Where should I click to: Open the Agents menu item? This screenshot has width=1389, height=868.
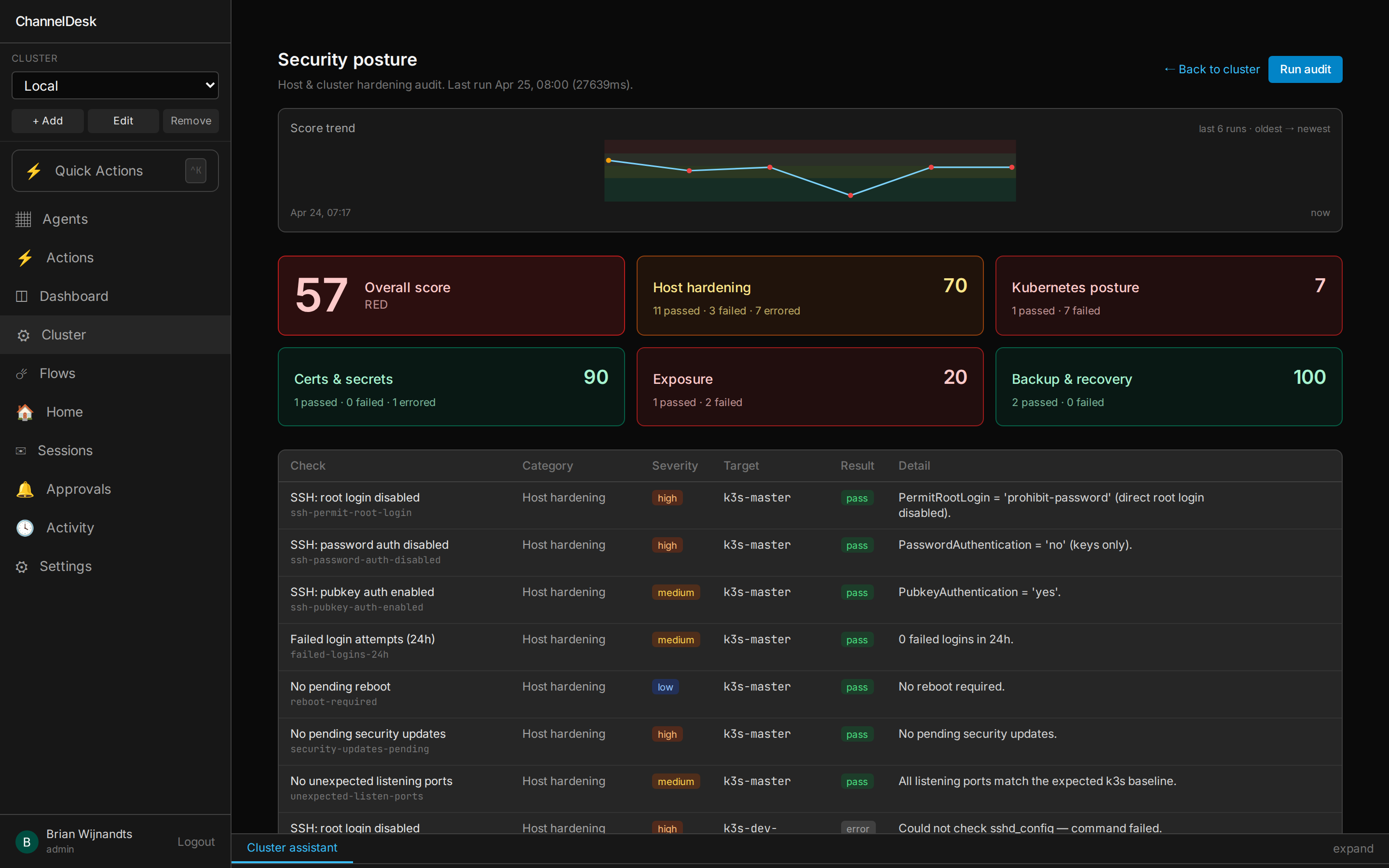[115, 219]
